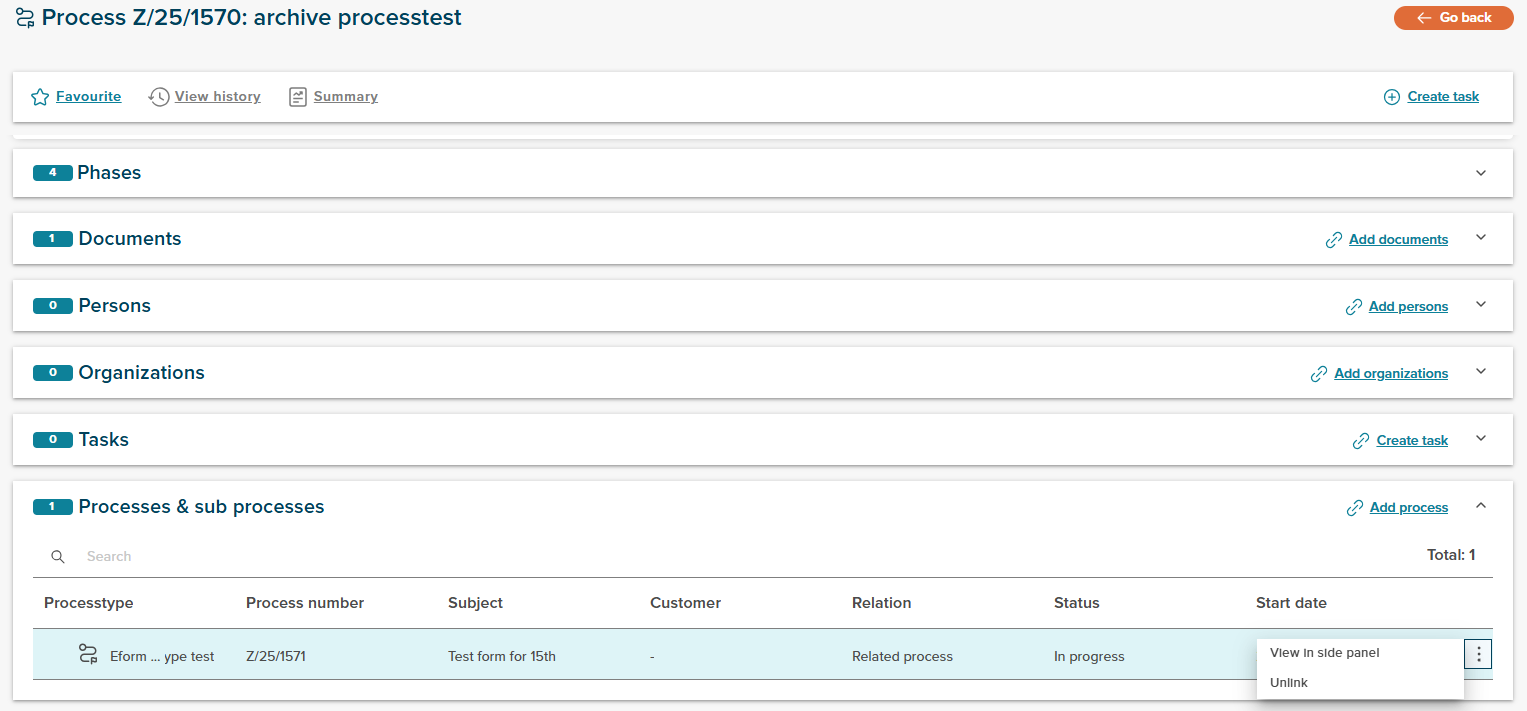The image size is (1527, 711).
Task: Collapse the Processes & sub processes section
Action: coord(1481,506)
